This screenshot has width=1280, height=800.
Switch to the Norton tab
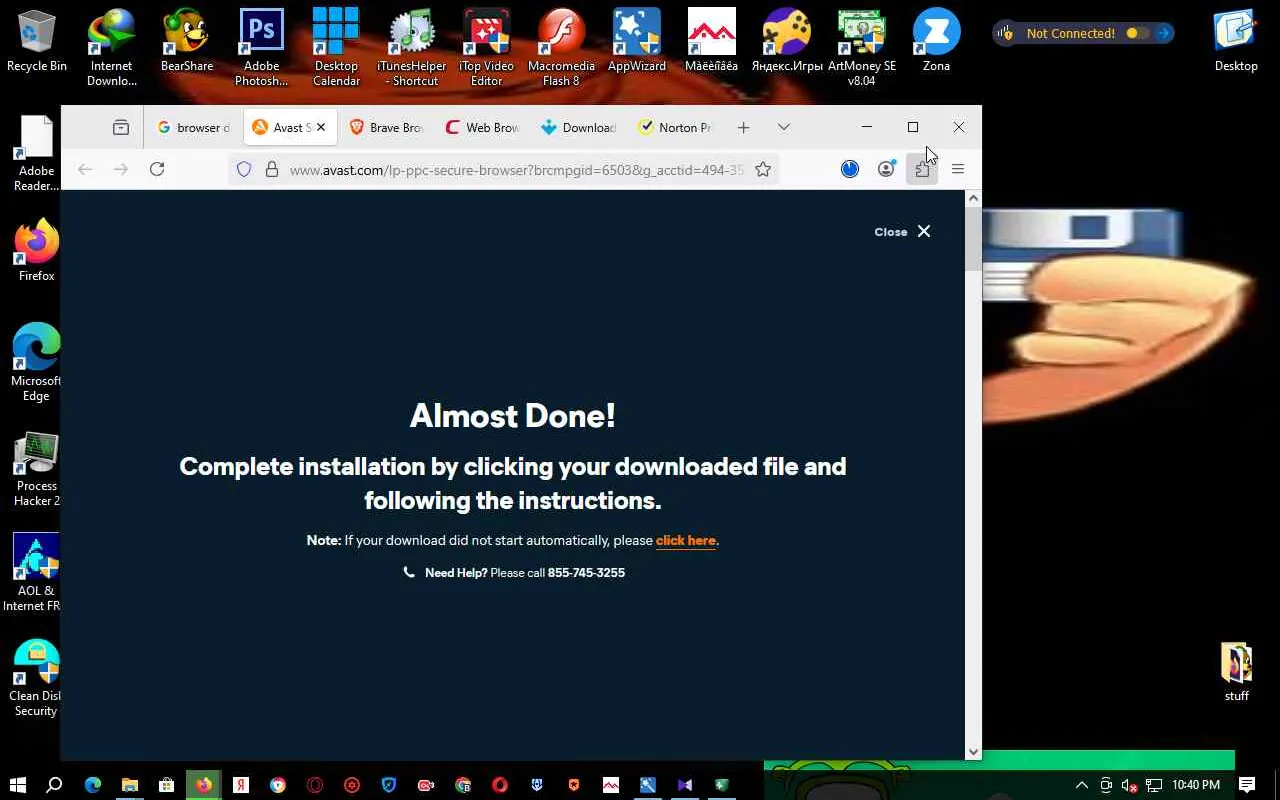click(x=674, y=127)
